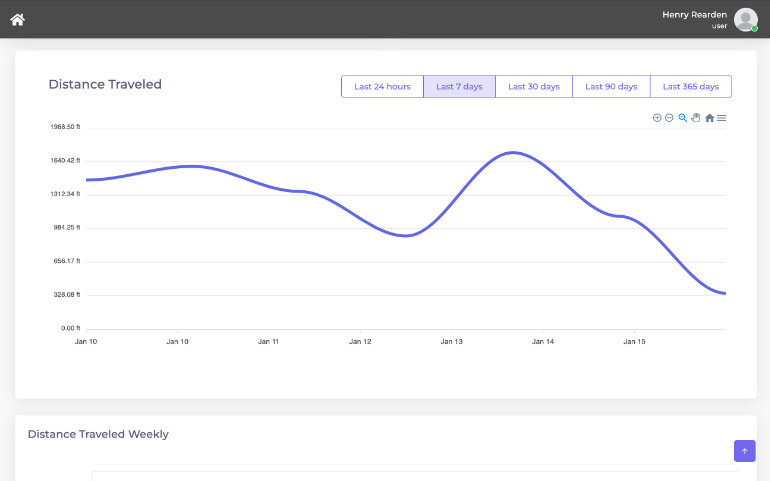Click the chart line's highest peak
Screen dimensions: 770x481
513,153
